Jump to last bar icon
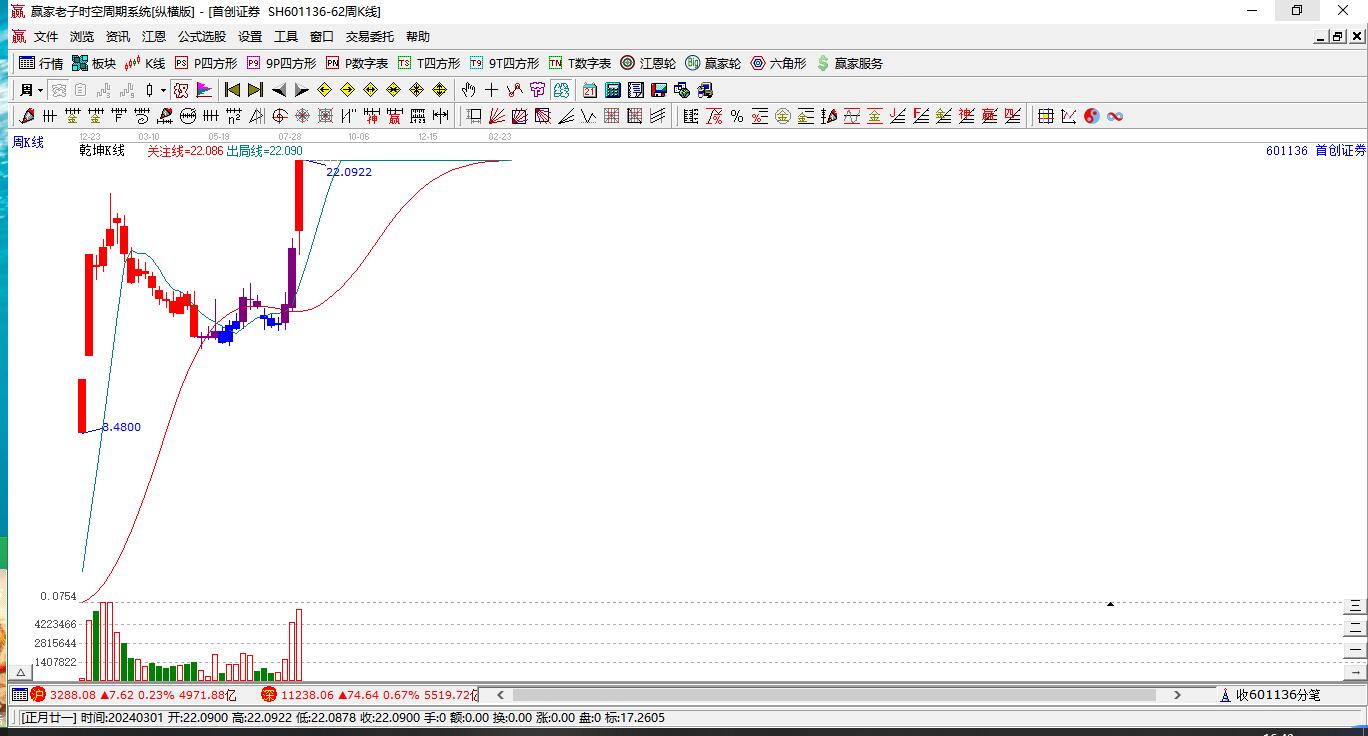 [x=255, y=90]
